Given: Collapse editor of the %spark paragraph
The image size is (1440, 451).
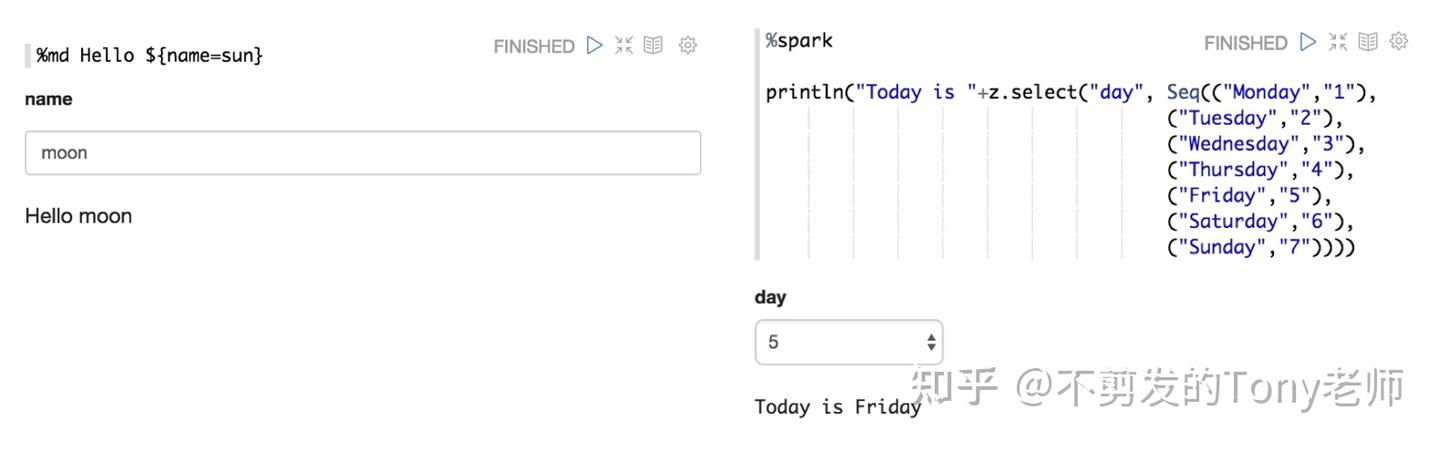Looking at the screenshot, I should pyautogui.click(x=1338, y=42).
